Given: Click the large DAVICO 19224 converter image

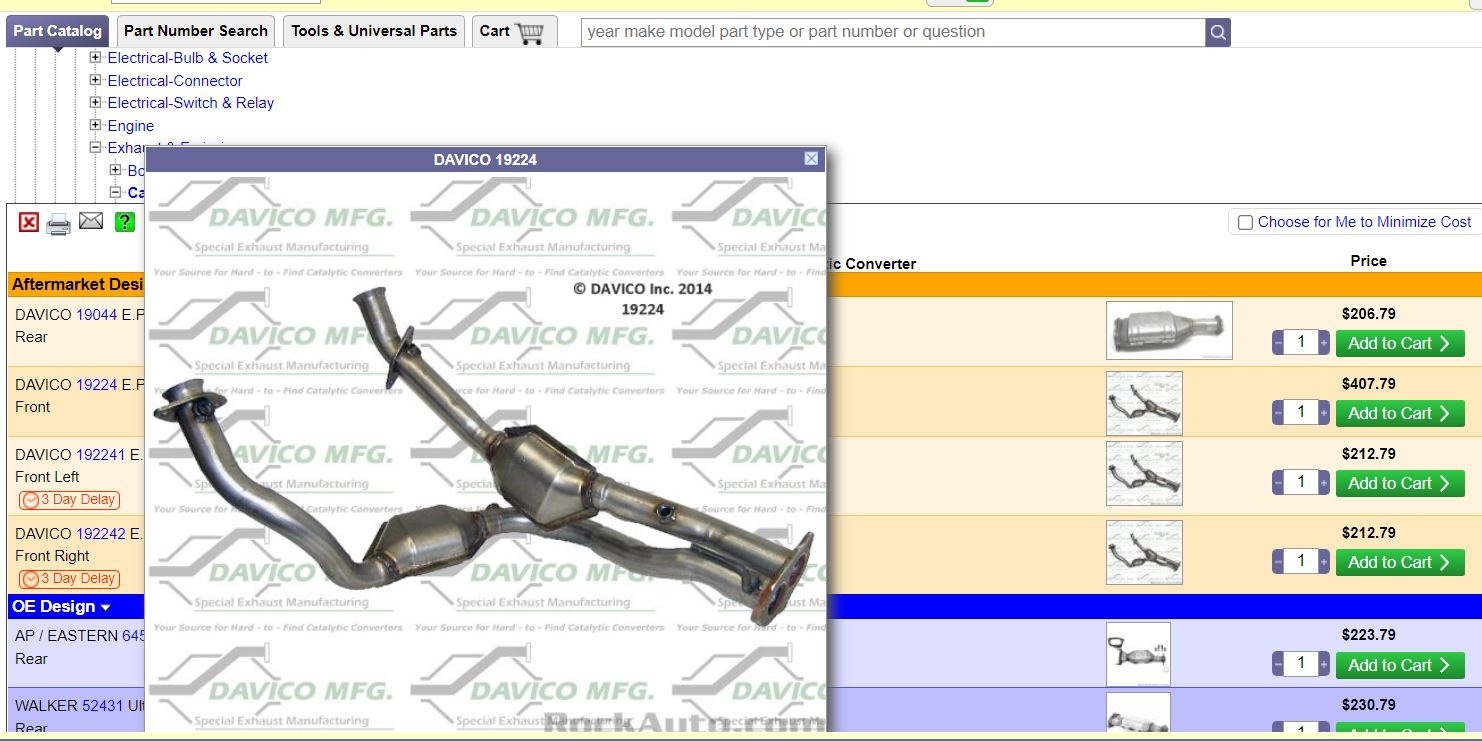Looking at the screenshot, I should click(486, 452).
